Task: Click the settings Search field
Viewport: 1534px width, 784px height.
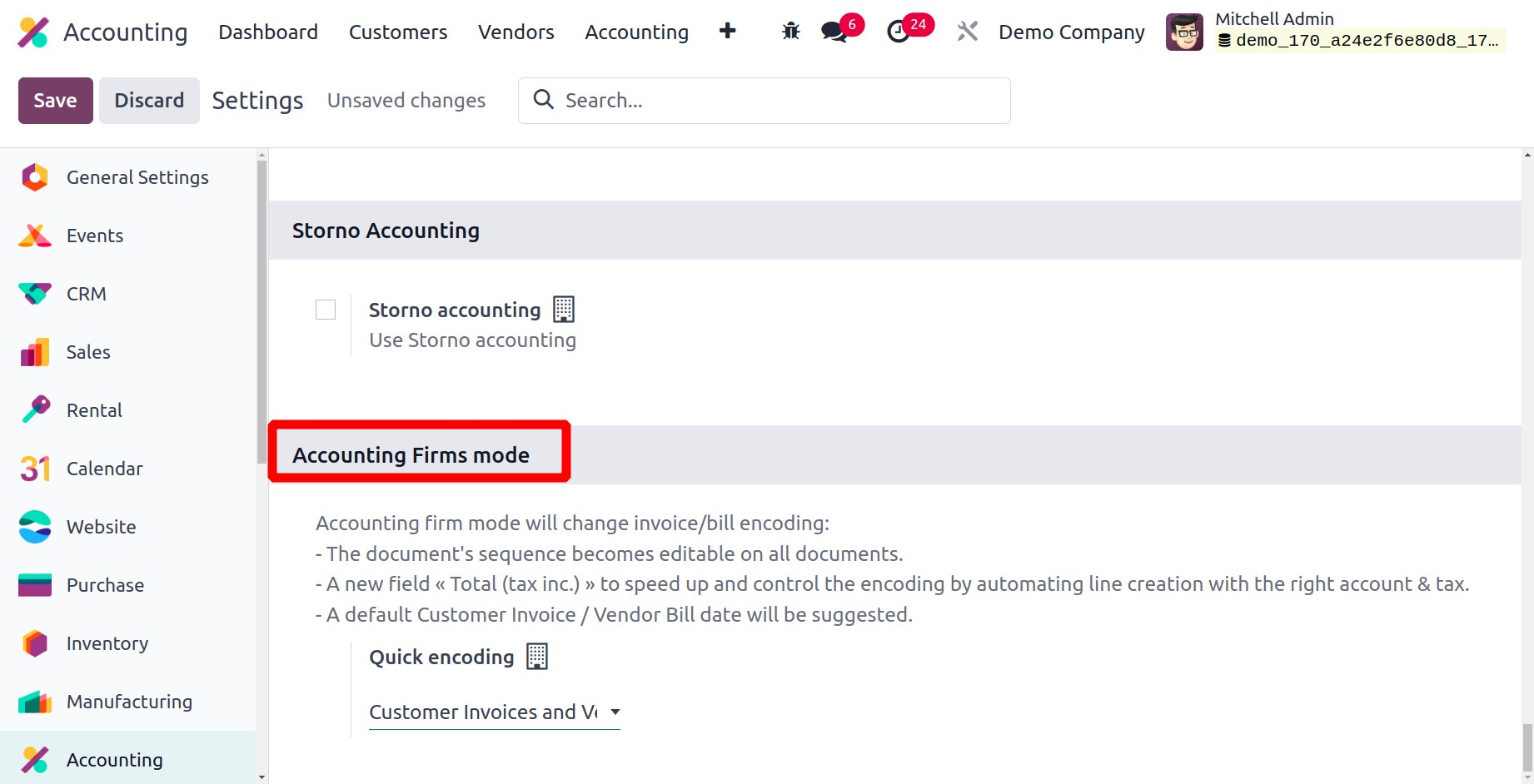Action: tap(774, 100)
